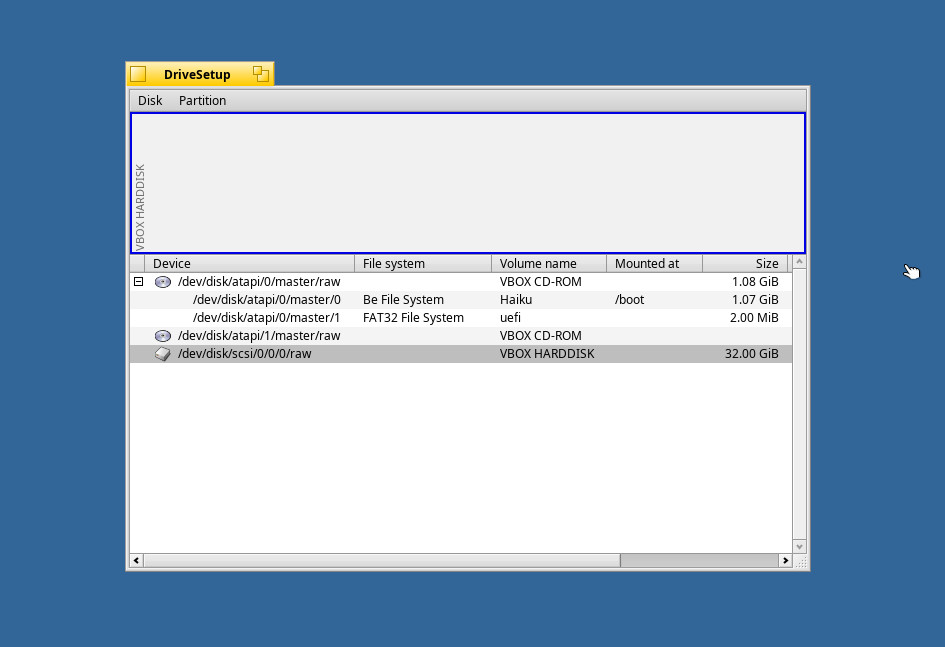
Task: Click the horizontal scrollbar right arrow
Action: (785, 561)
